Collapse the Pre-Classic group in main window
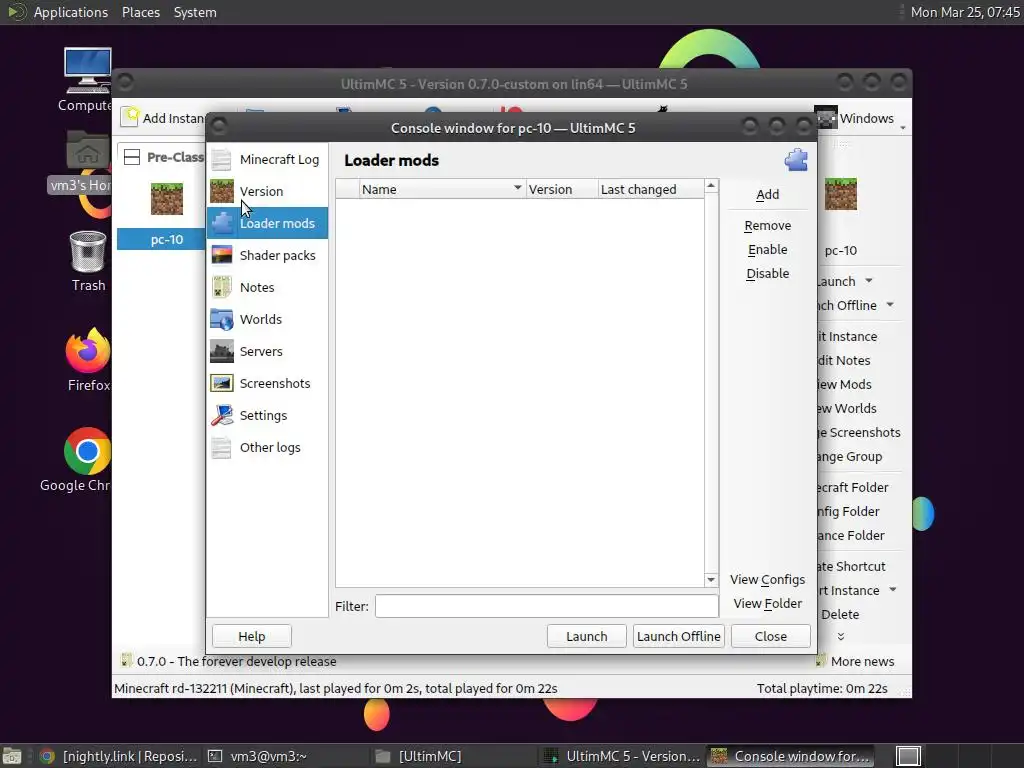 point(132,157)
